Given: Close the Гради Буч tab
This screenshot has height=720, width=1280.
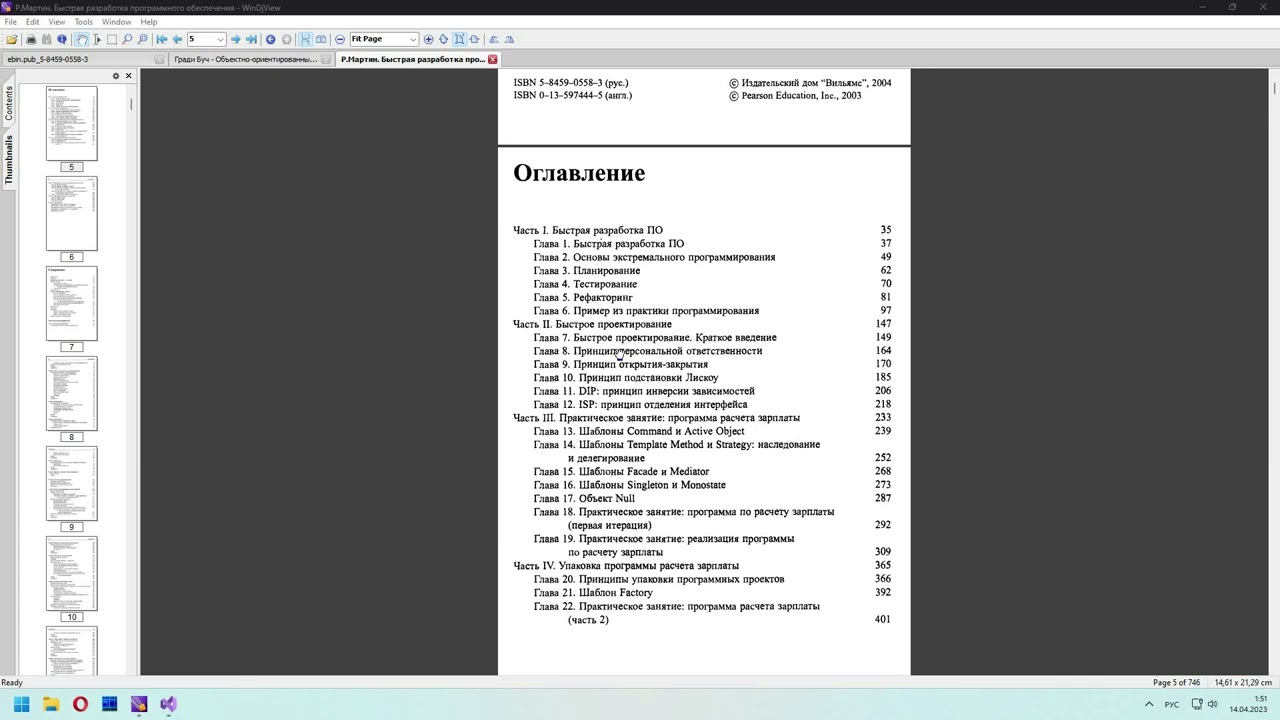Looking at the screenshot, I should tap(326, 59).
